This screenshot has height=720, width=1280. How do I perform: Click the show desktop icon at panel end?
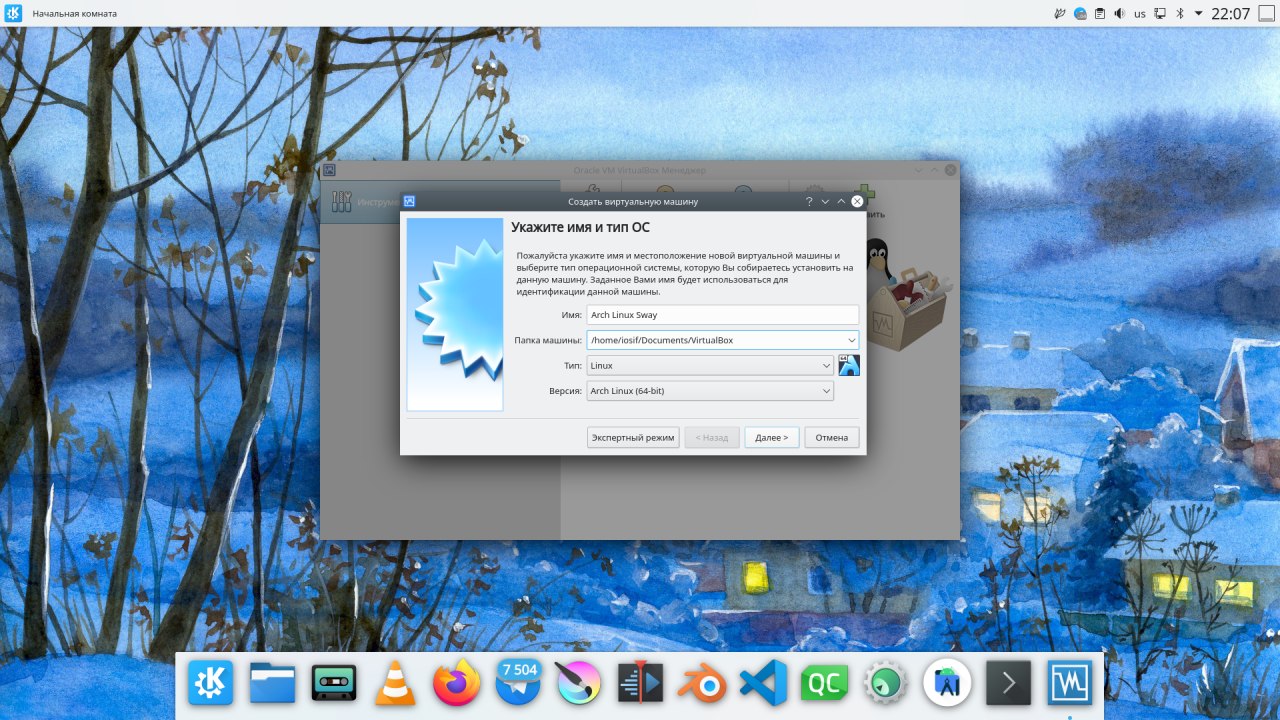(1266, 13)
